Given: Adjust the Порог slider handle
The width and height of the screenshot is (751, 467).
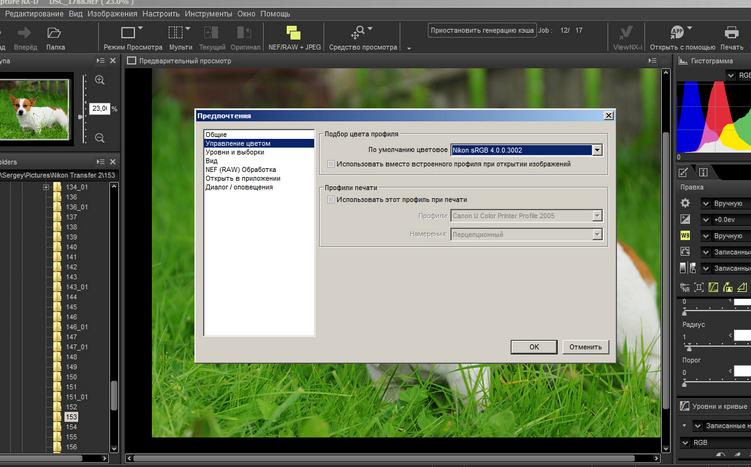Looking at the screenshot, I should (x=684, y=383).
